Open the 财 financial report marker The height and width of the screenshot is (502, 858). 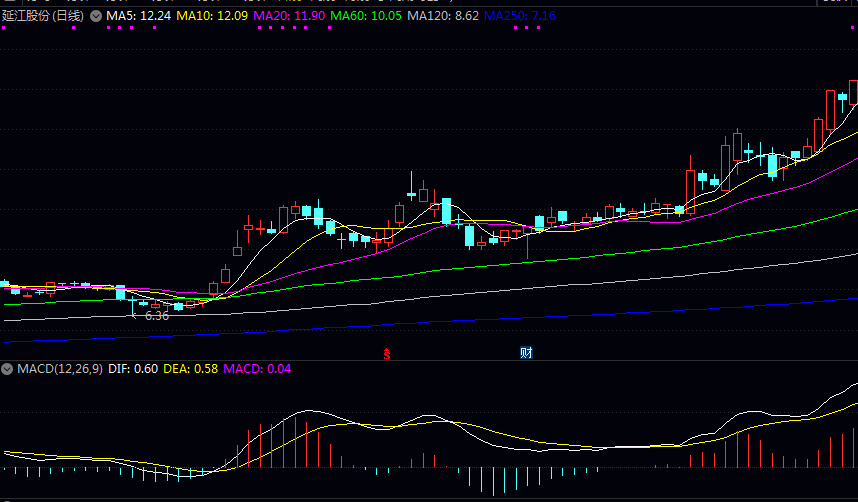(526, 353)
